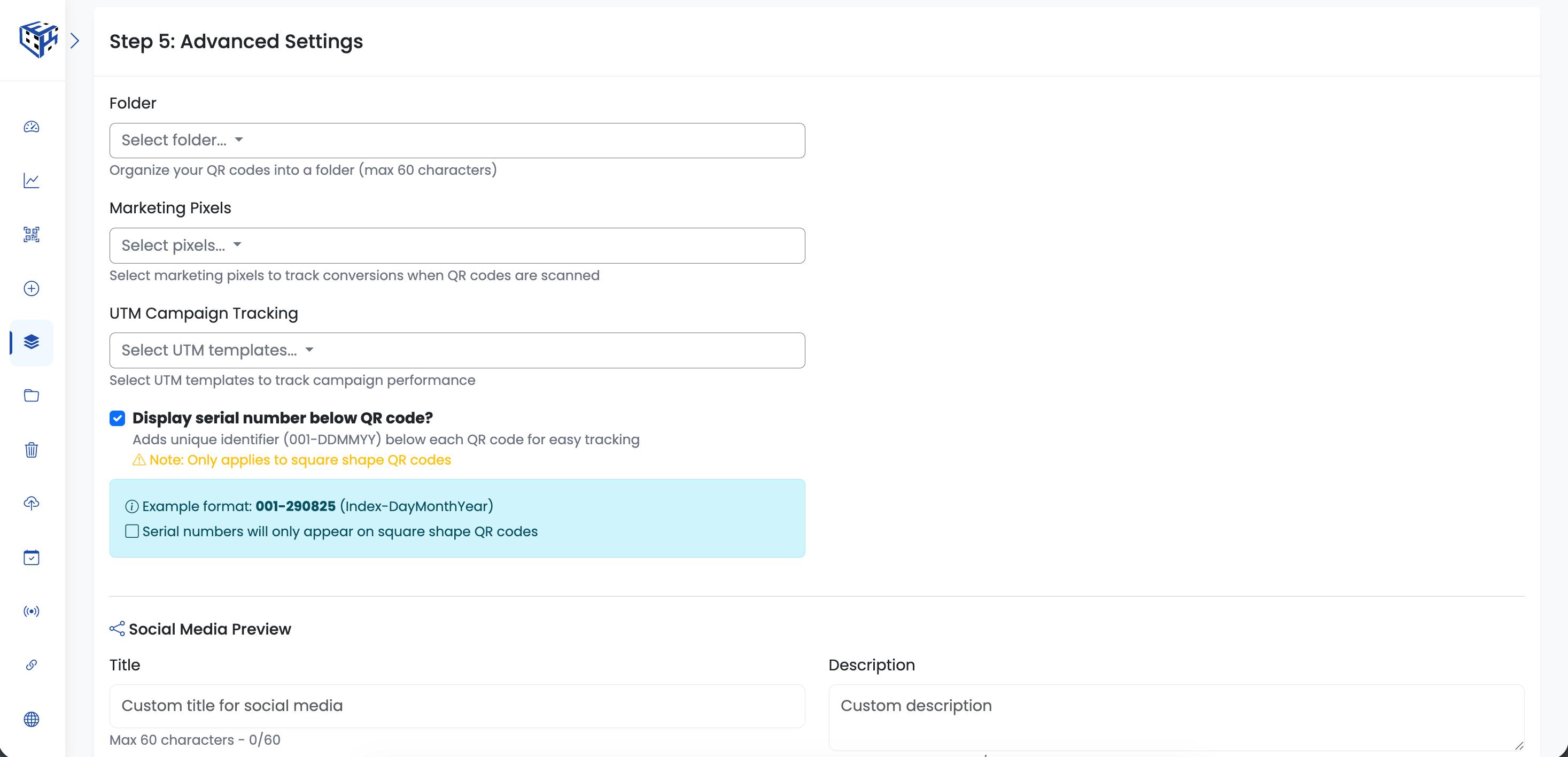Viewport: 1568px width, 757px height.
Task: Open the dashboard via the speedometer icon
Action: pyautogui.click(x=31, y=127)
